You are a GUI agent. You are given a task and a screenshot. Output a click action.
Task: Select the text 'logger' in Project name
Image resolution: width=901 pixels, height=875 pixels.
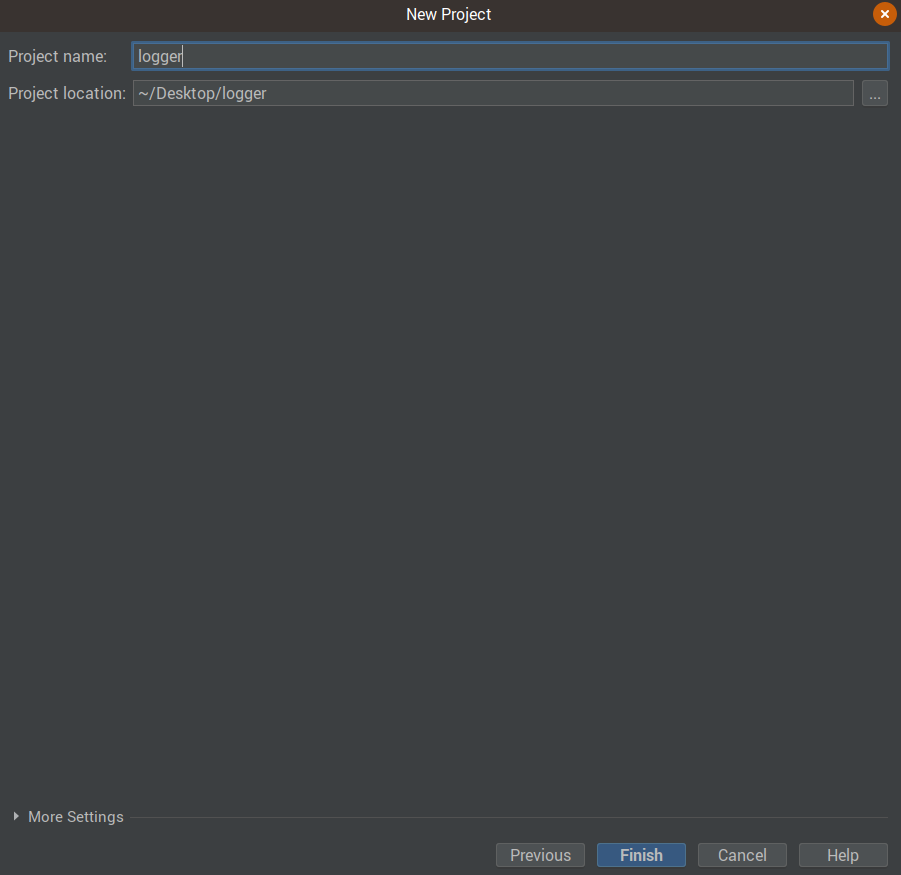tap(159, 56)
